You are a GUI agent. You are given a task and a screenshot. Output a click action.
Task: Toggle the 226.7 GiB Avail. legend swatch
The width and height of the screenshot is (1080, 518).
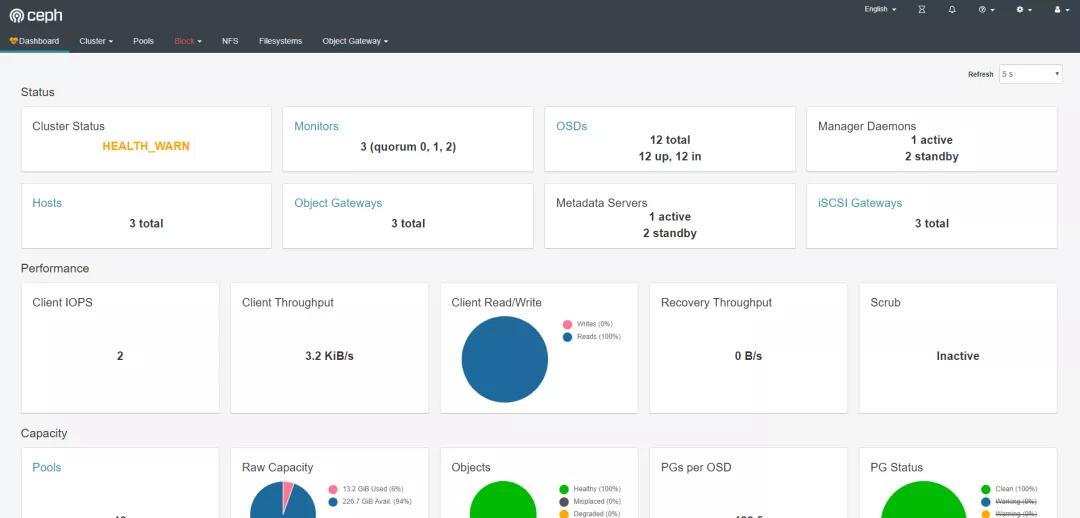click(333, 501)
